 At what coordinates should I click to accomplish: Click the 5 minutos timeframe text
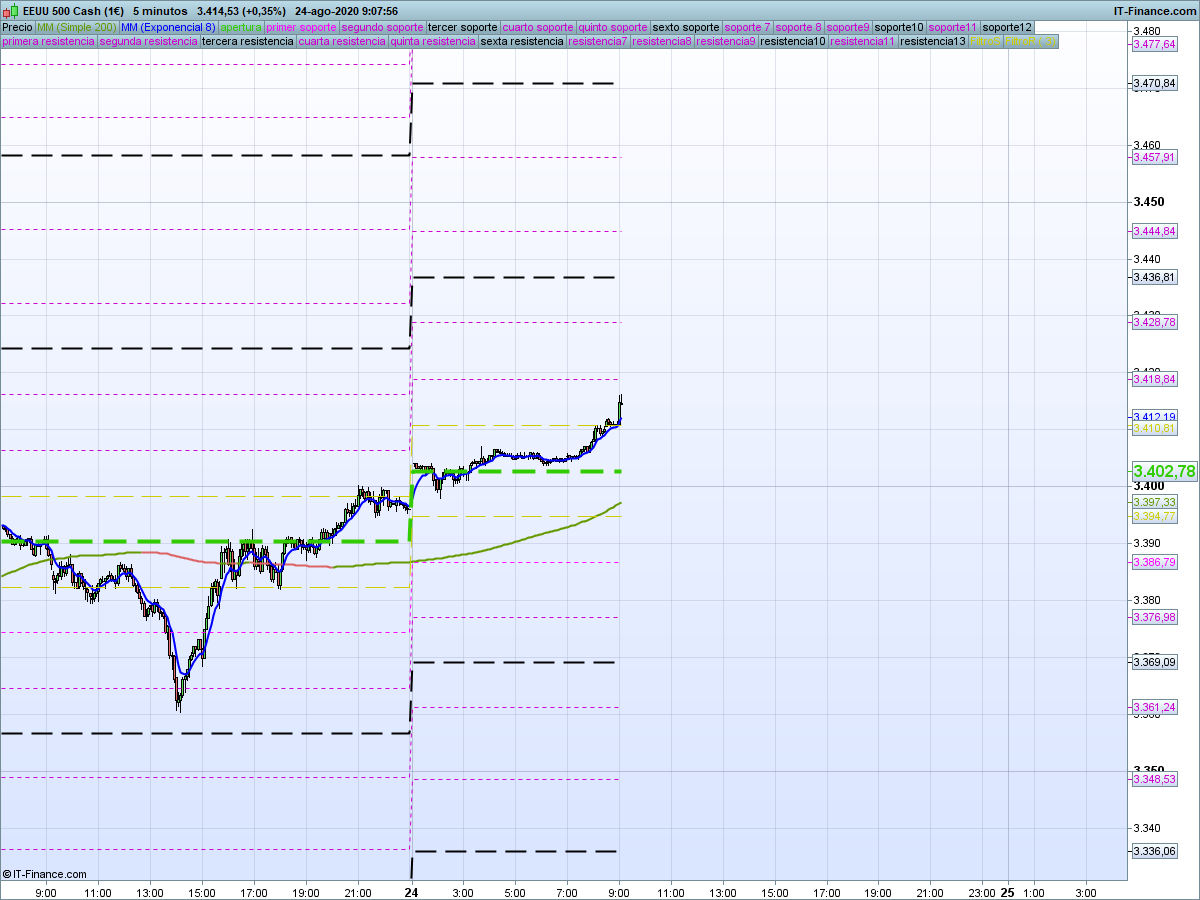point(159,11)
